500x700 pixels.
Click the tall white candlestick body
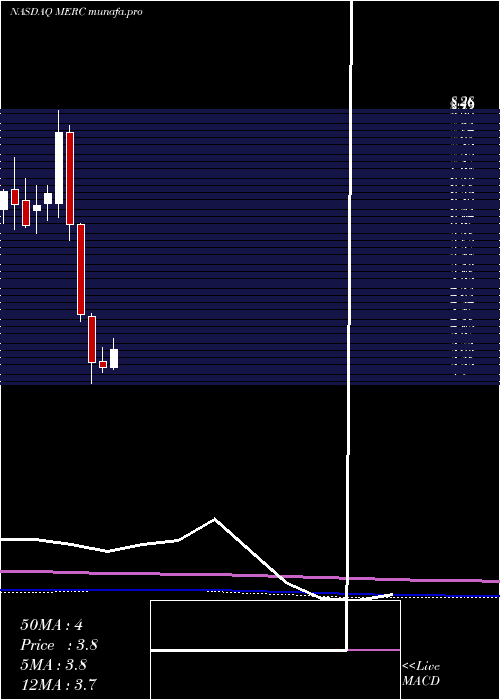click(59, 168)
